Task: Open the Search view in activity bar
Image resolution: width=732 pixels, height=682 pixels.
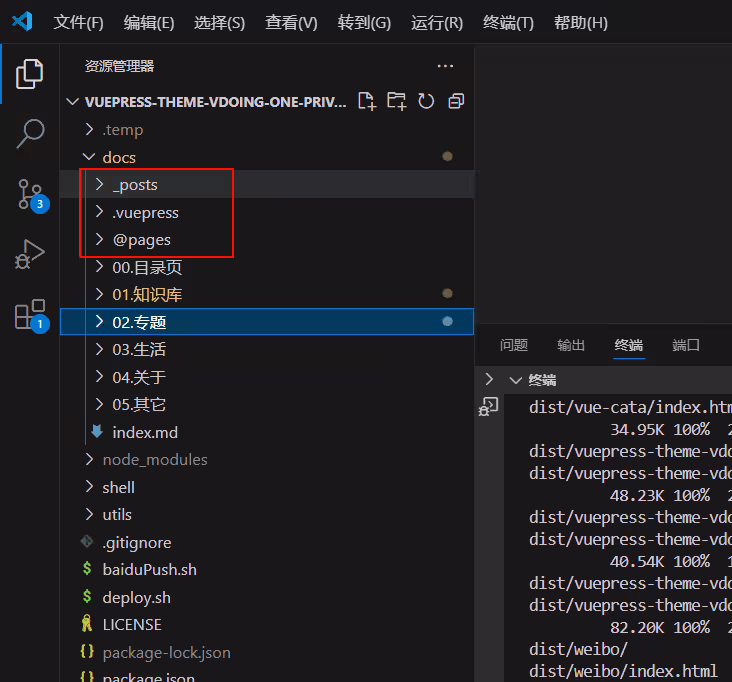Action: pos(30,134)
